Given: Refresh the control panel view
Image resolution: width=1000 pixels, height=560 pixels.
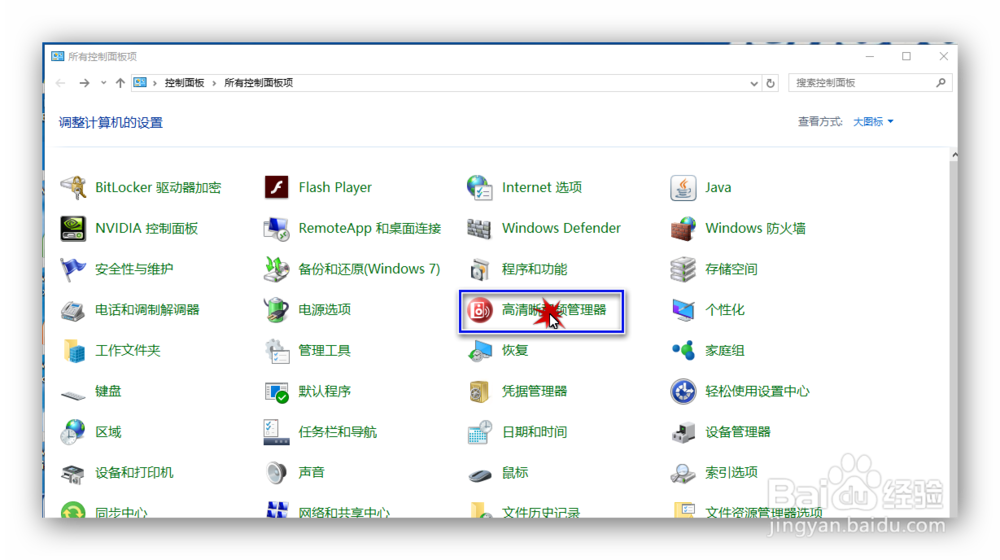Looking at the screenshot, I should coord(770,84).
